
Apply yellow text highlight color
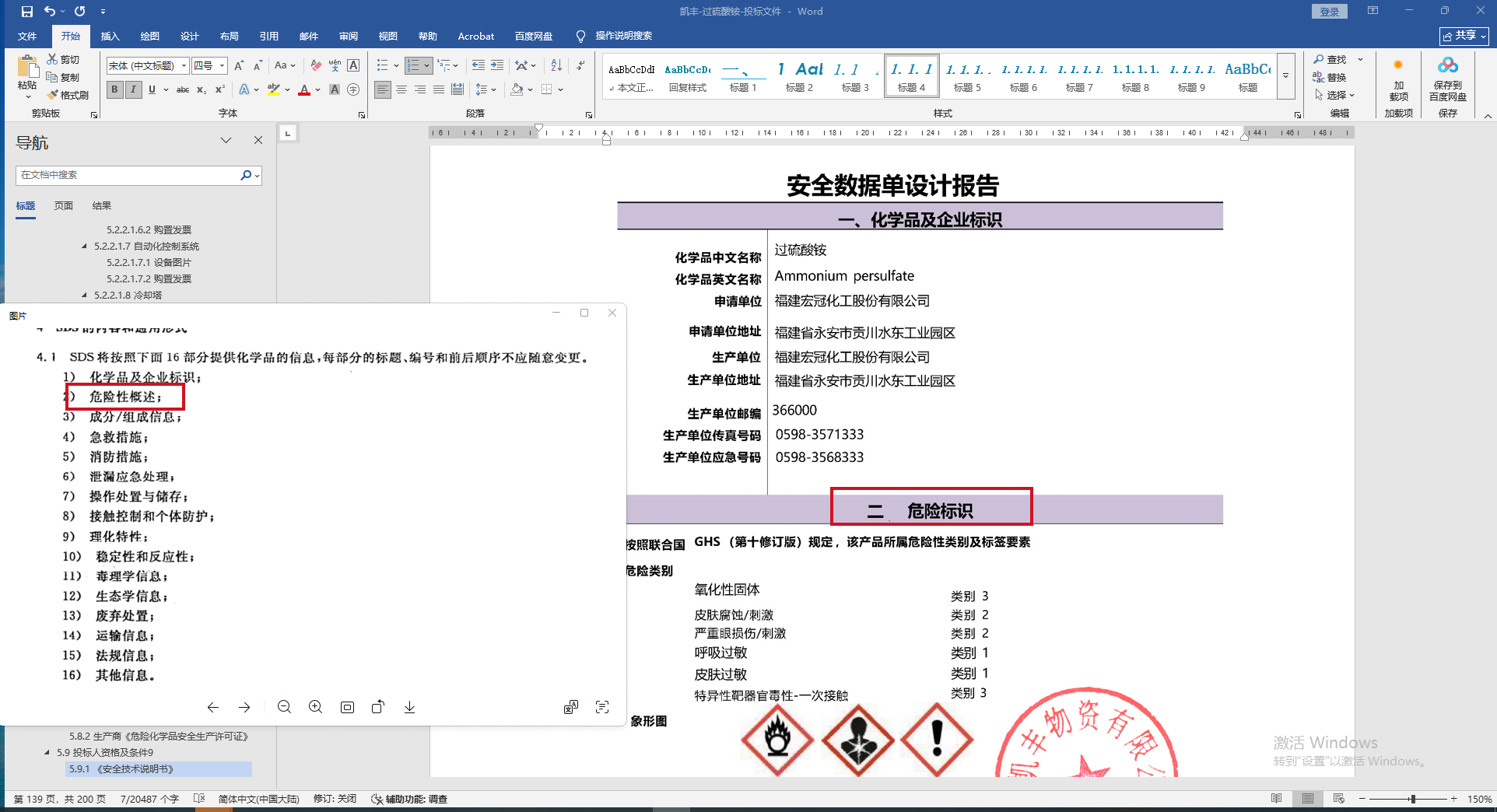[x=274, y=89]
